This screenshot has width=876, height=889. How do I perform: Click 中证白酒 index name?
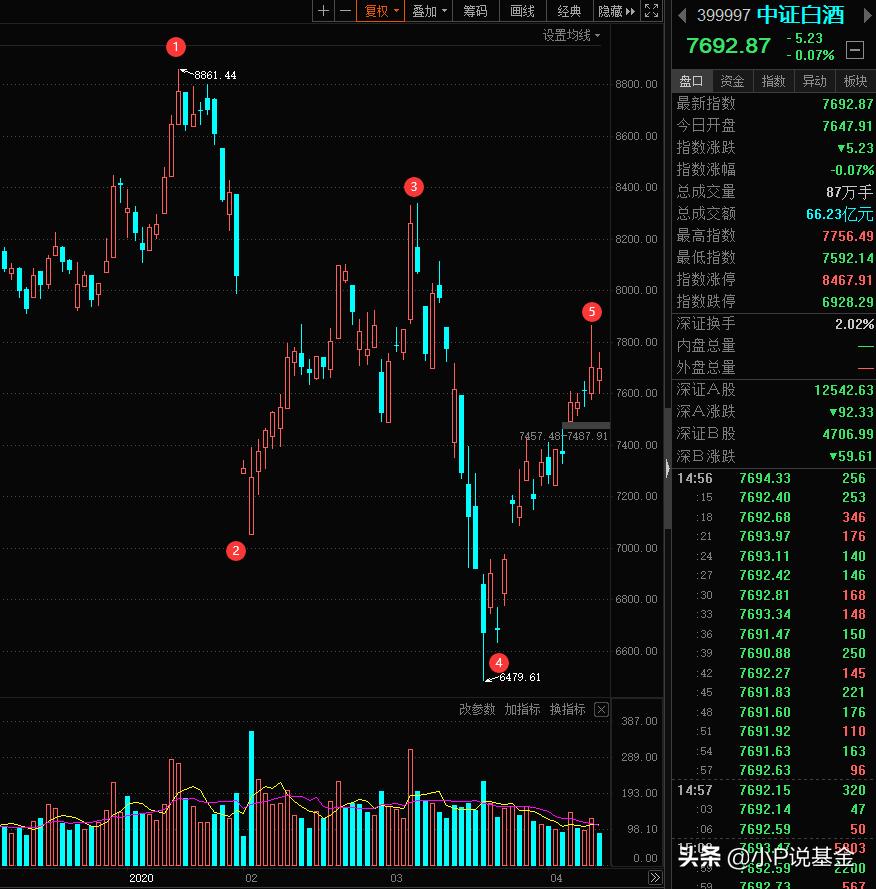pyautogui.click(x=800, y=15)
